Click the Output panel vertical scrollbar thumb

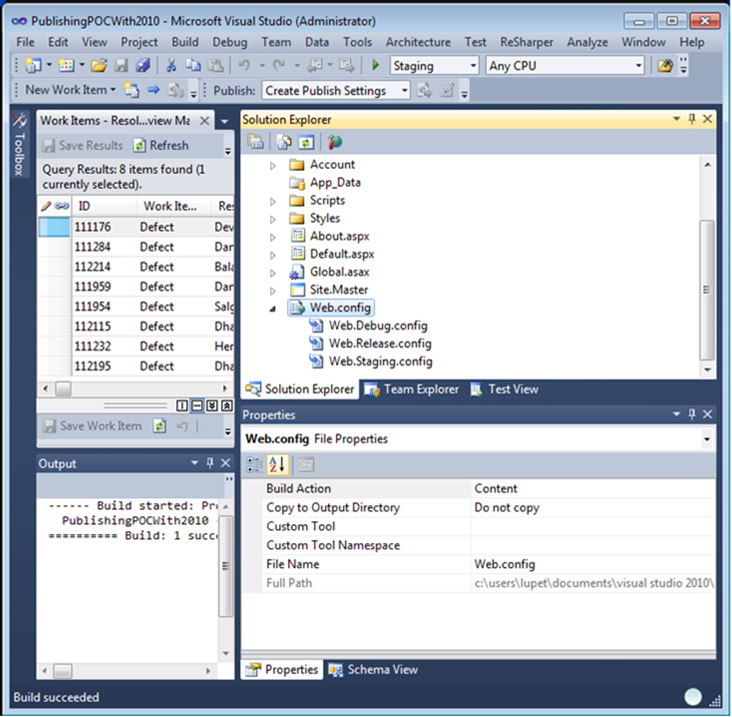225,566
